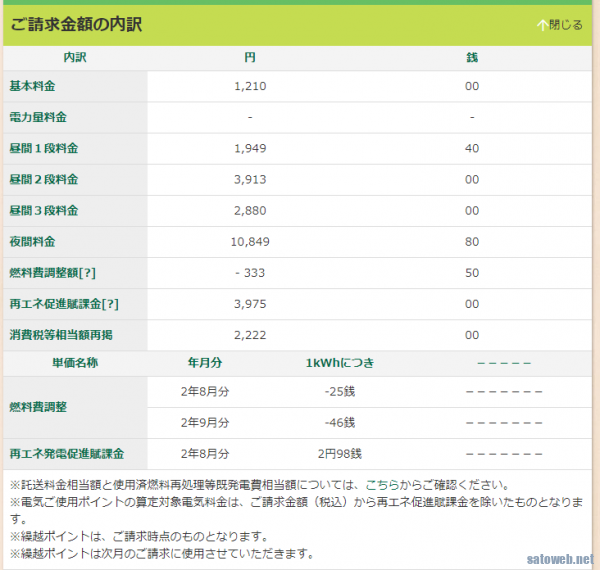Click the 銭 column header
Image resolution: width=600 pixels, height=570 pixels.
[472, 58]
